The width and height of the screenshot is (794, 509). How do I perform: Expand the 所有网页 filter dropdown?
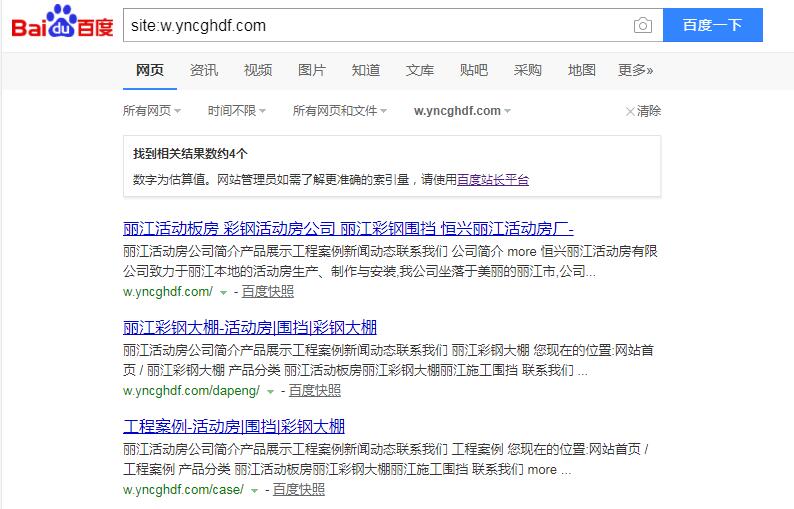pos(152,110)
